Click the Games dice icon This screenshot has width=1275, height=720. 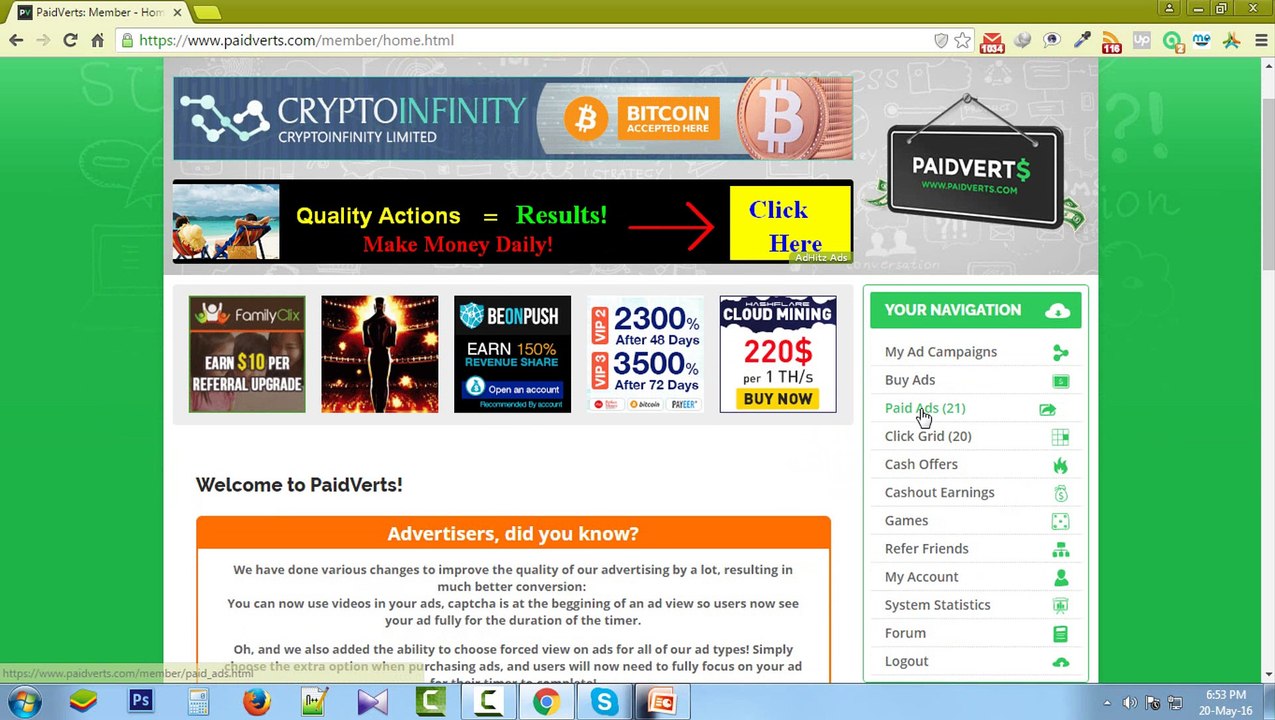coord(1060,520)
